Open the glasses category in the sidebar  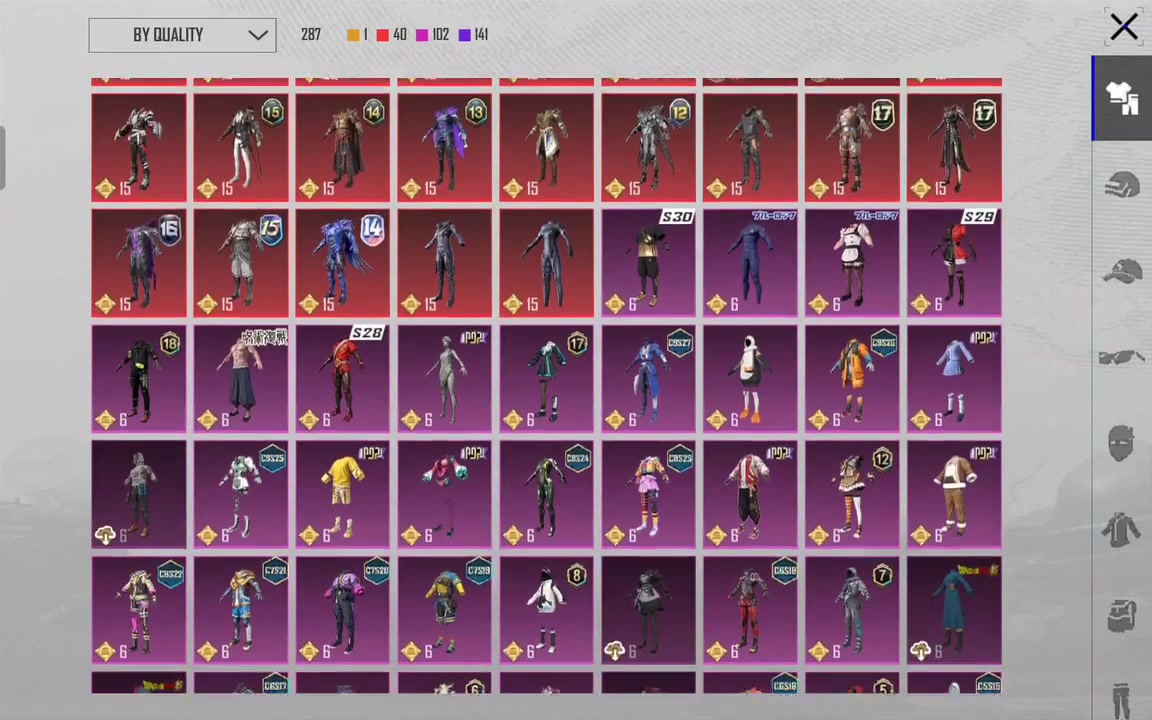(x=1122, y=357)
